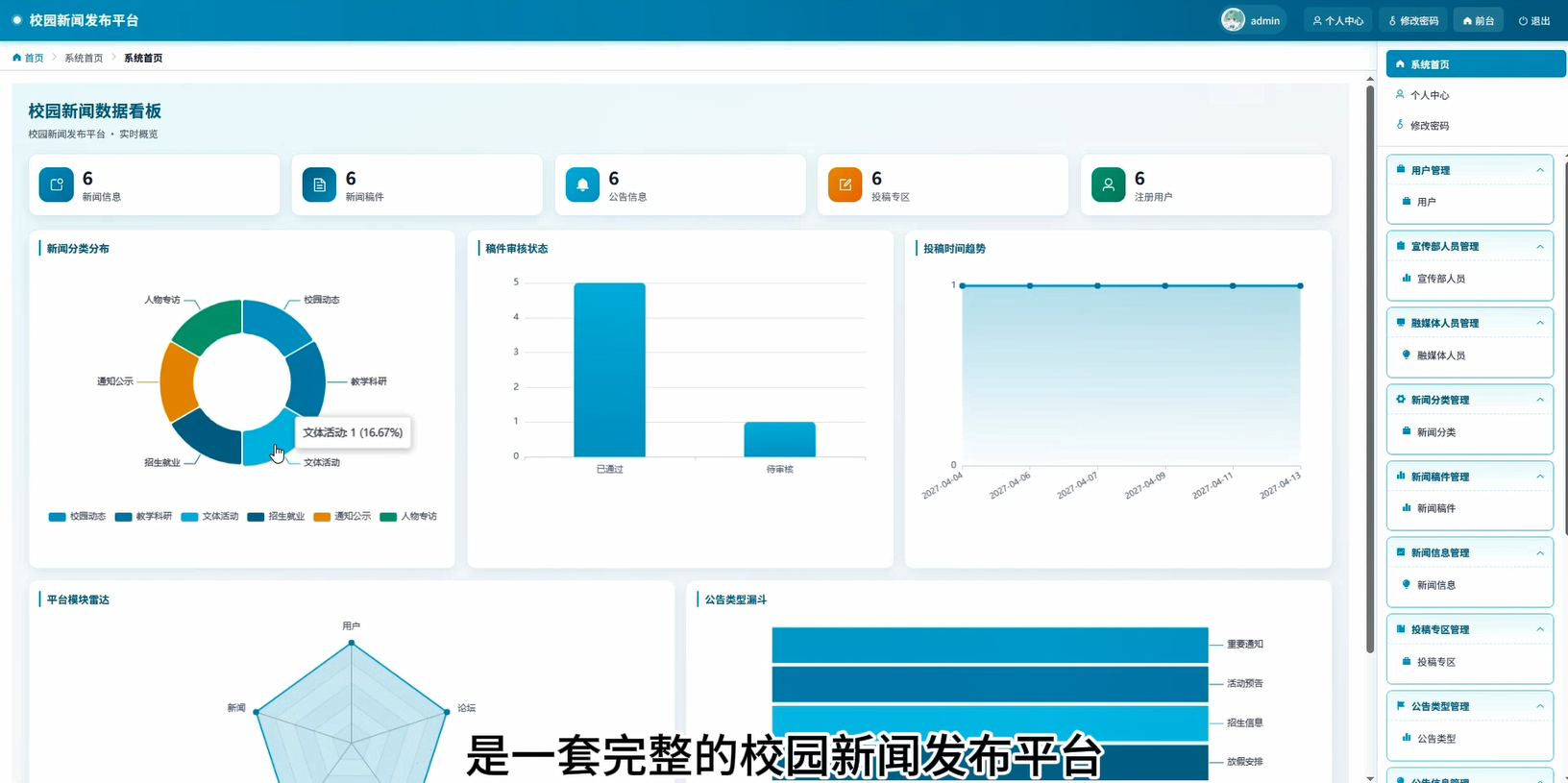Click the 文体活动: 1 (16.67%) tooltip
The width and height of the screenshot is (1568, 783).
pyautogui.click(x=353, y=432)
